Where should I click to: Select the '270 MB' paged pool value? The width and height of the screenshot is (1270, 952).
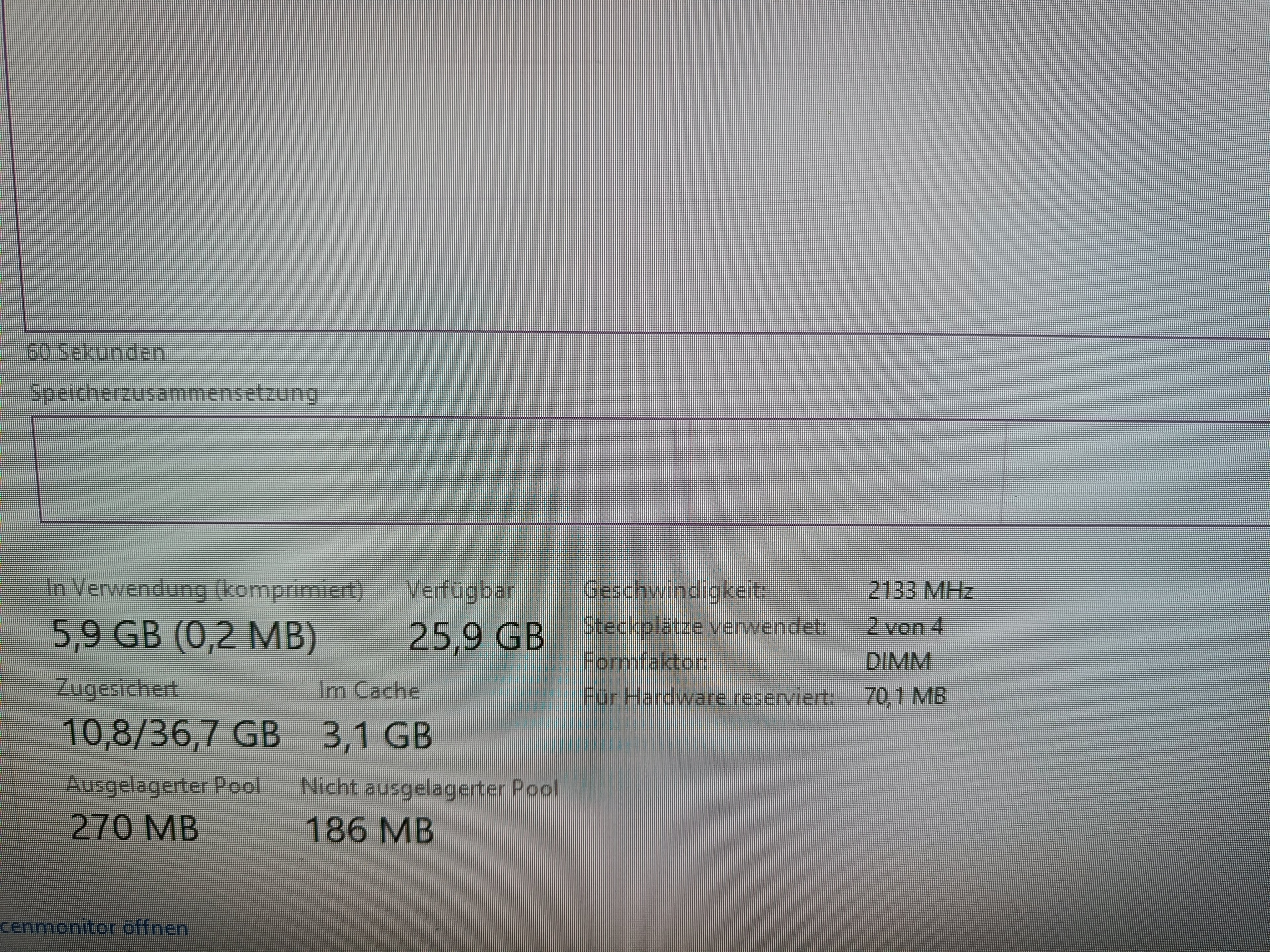(135, 827)
